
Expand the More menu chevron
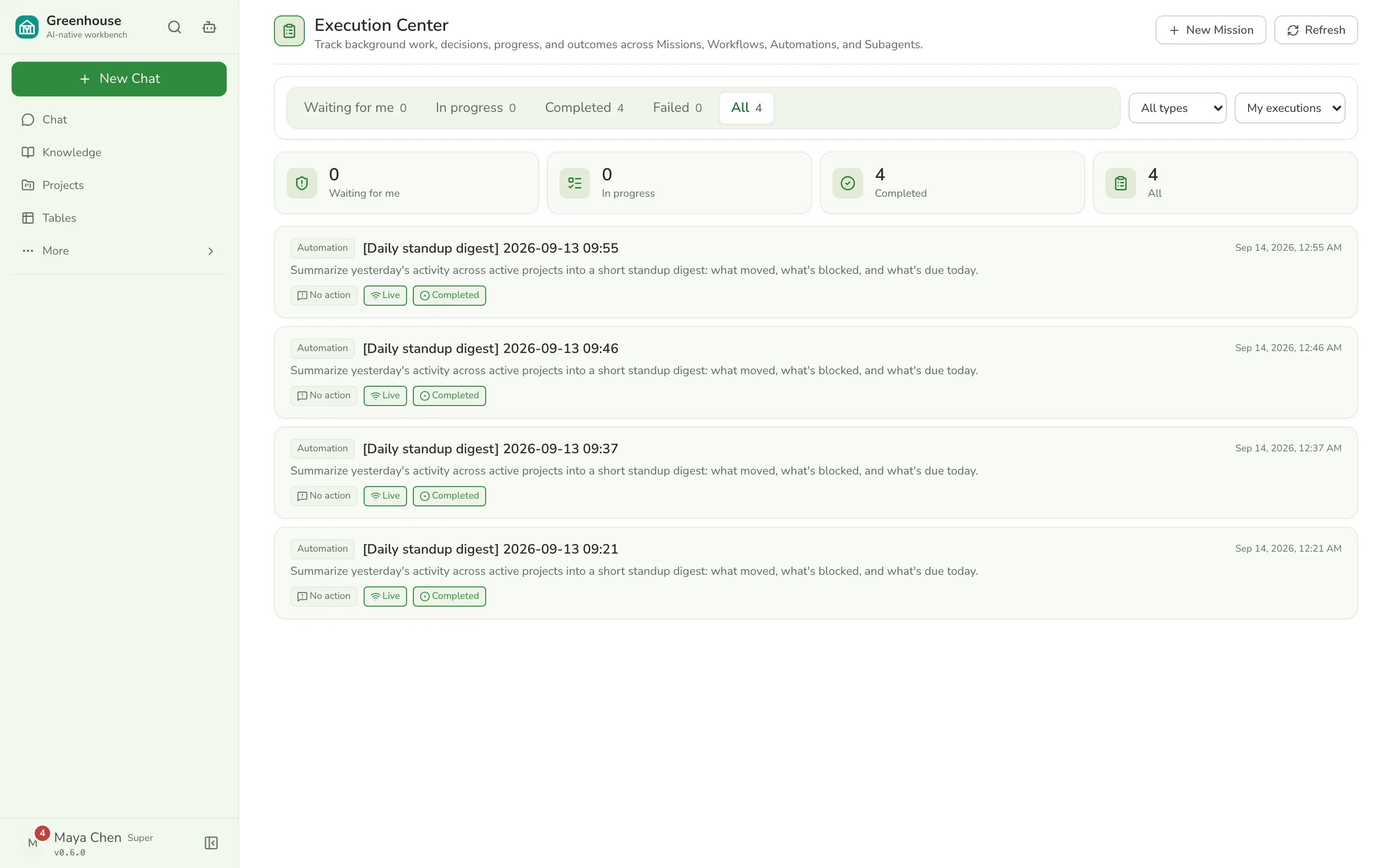[211, 251]
